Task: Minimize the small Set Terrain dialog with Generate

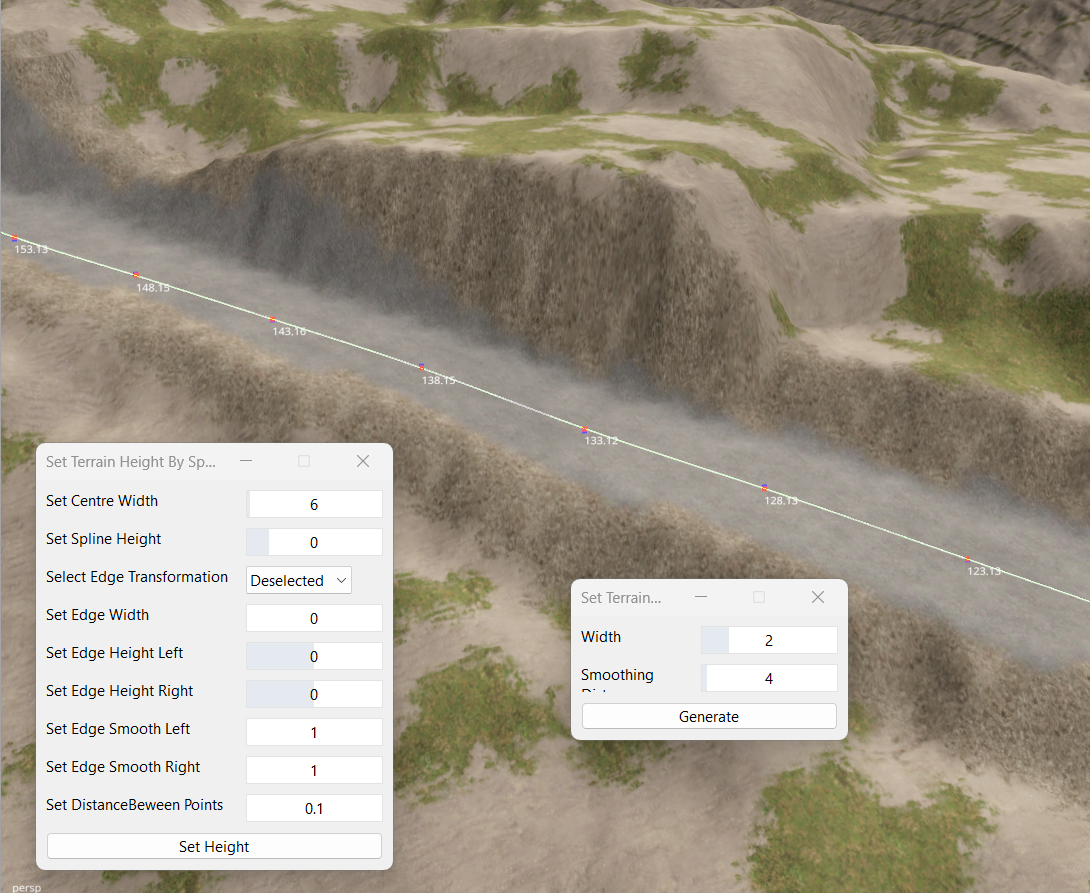Action: click(701, 597)
